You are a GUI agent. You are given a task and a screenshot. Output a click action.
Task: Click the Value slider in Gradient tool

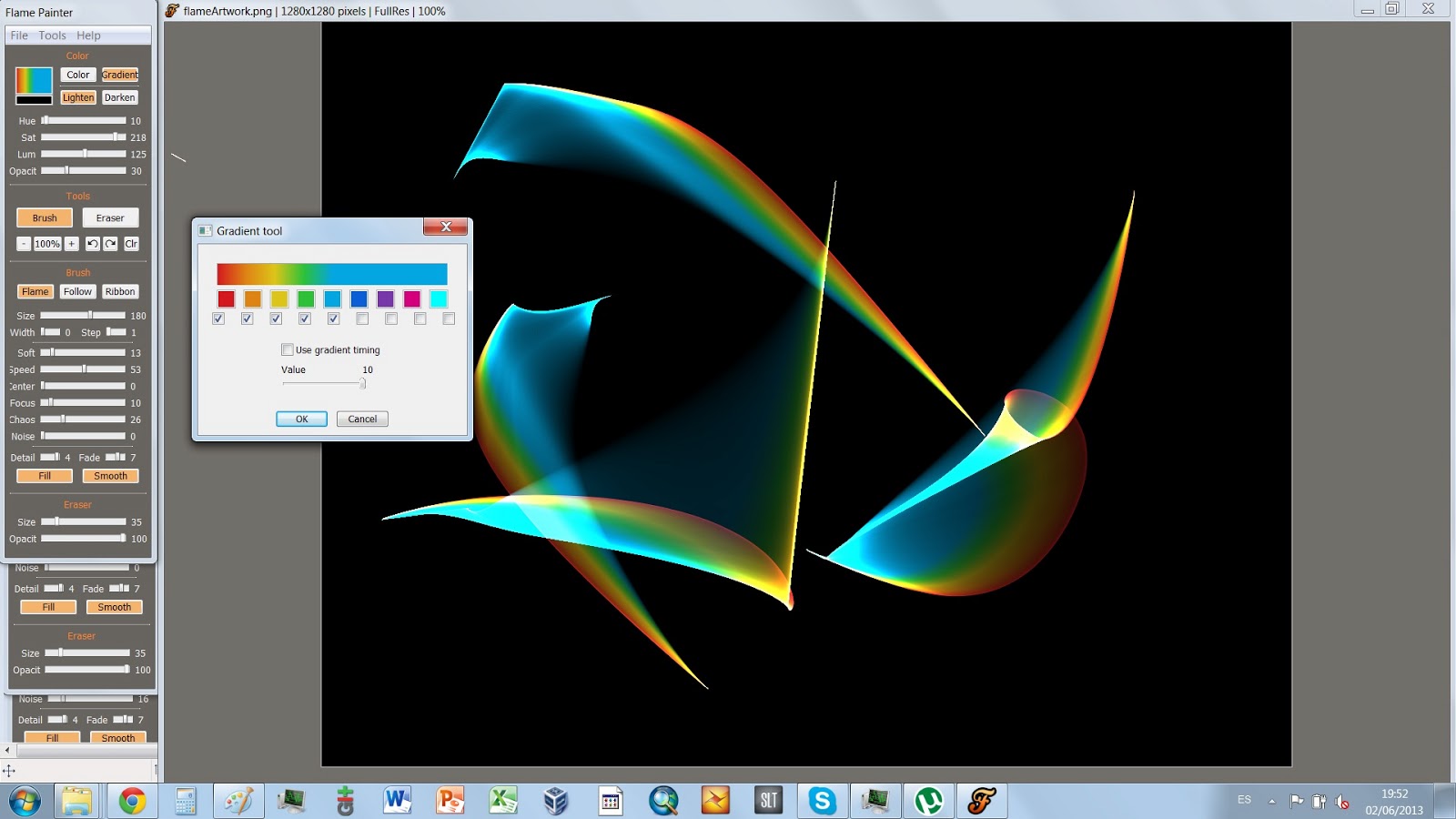click(x=324, y=383)
